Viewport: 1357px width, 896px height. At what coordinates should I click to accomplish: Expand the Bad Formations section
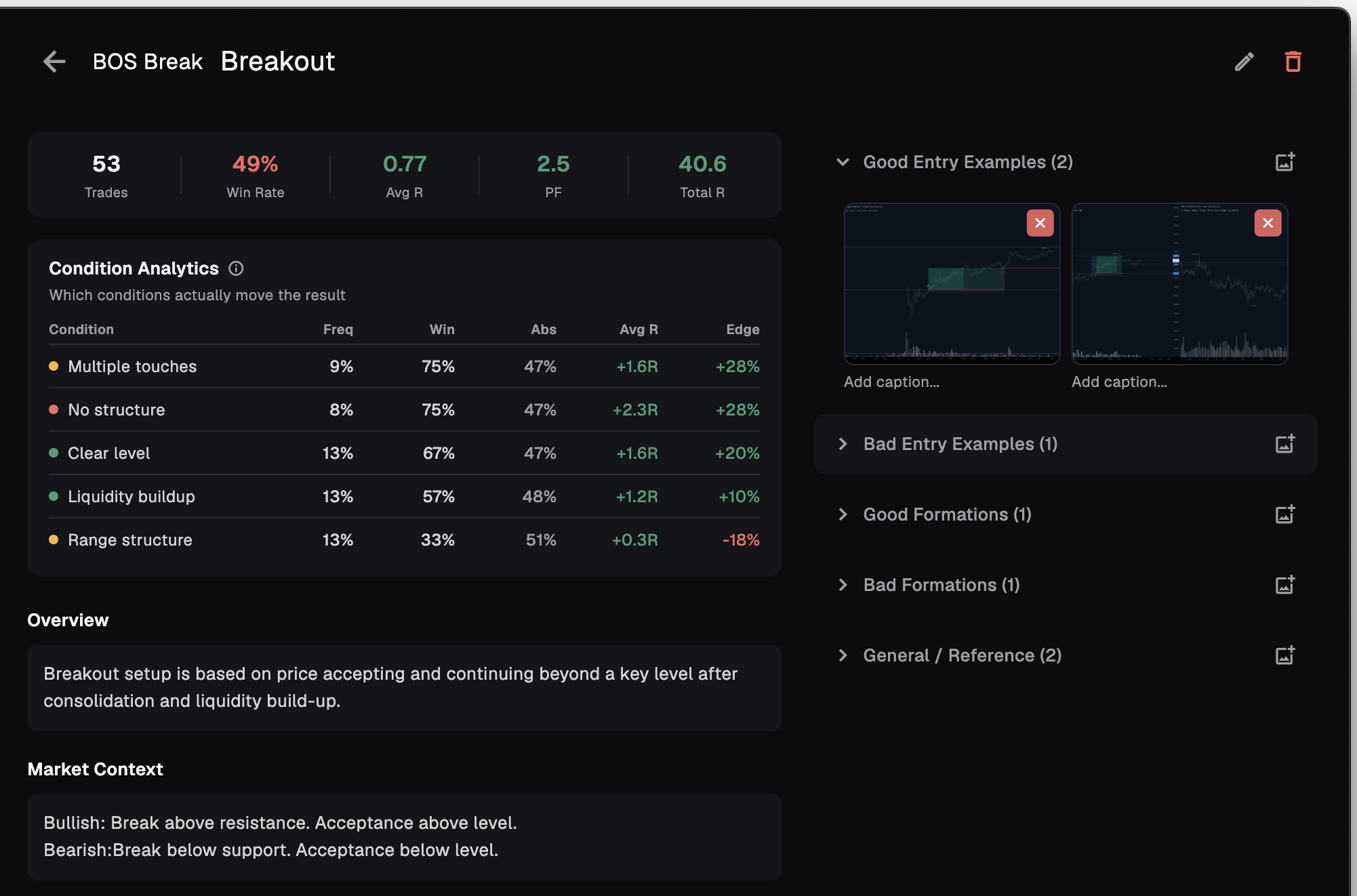[843, 585]
